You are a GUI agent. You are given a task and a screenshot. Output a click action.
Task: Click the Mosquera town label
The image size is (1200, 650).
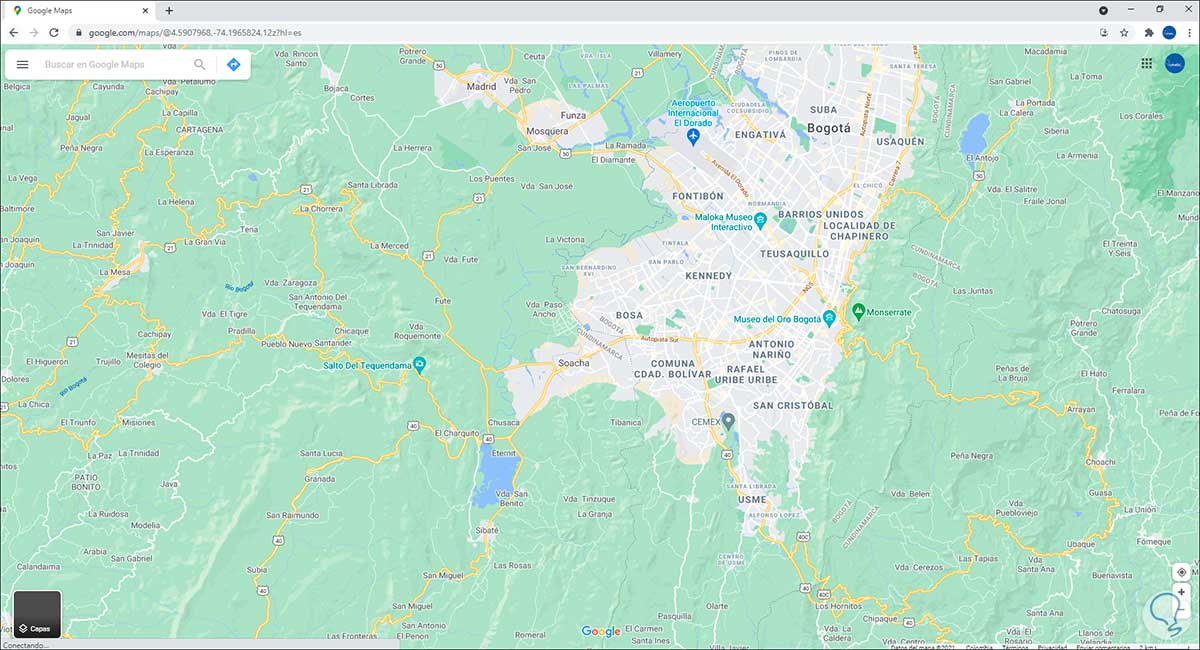(x=547, y=131)
